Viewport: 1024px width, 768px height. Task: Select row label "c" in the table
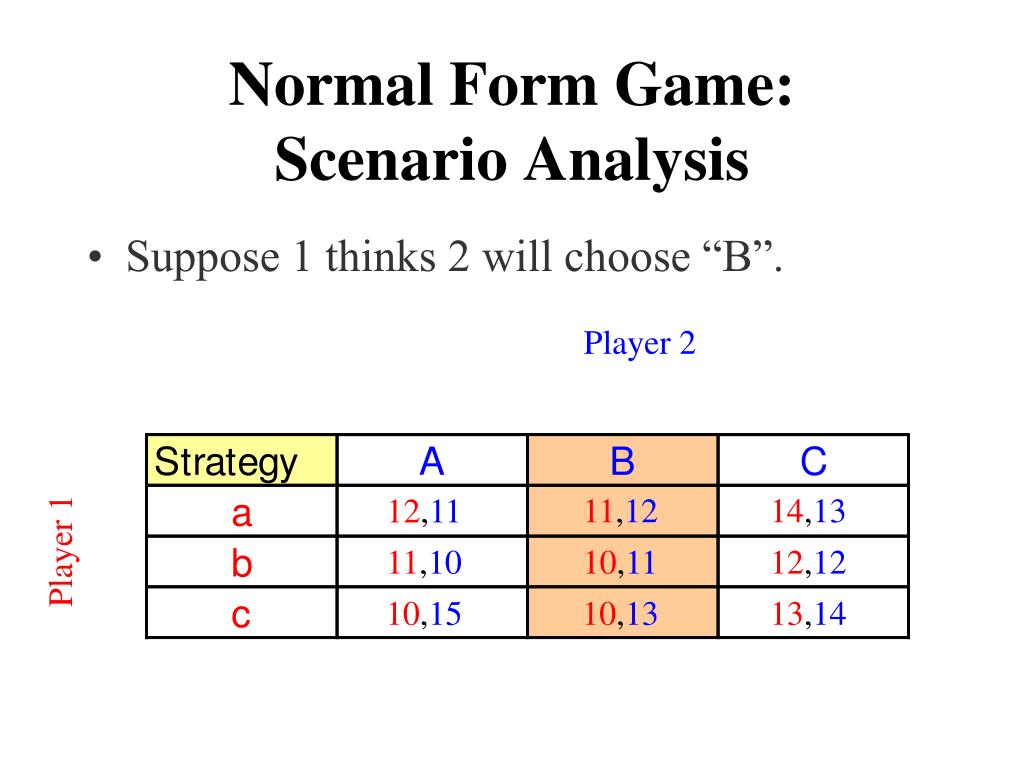pos(241,614)
